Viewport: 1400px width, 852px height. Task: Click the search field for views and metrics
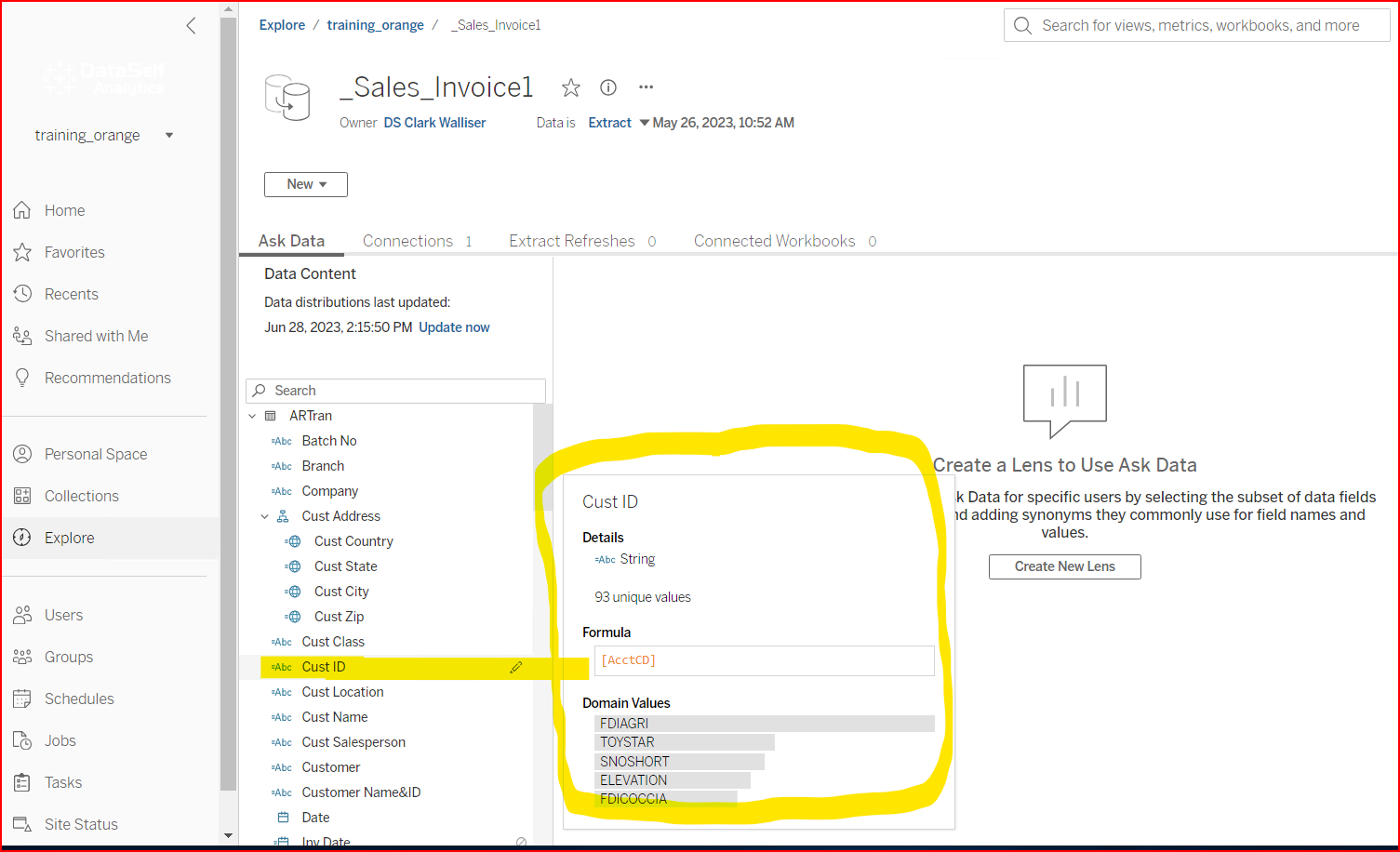click(x=1196, y=25)
